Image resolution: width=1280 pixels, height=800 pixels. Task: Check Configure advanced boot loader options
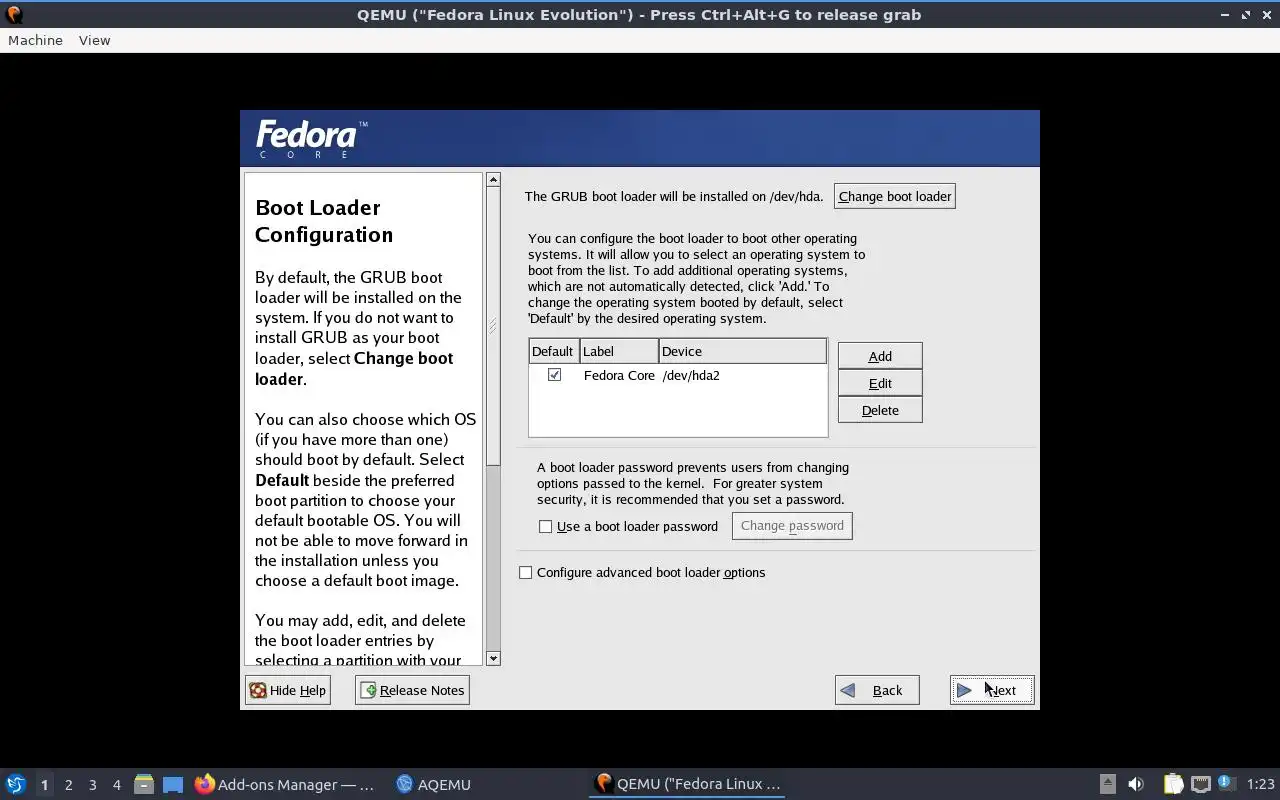click(x=526, y=572)
